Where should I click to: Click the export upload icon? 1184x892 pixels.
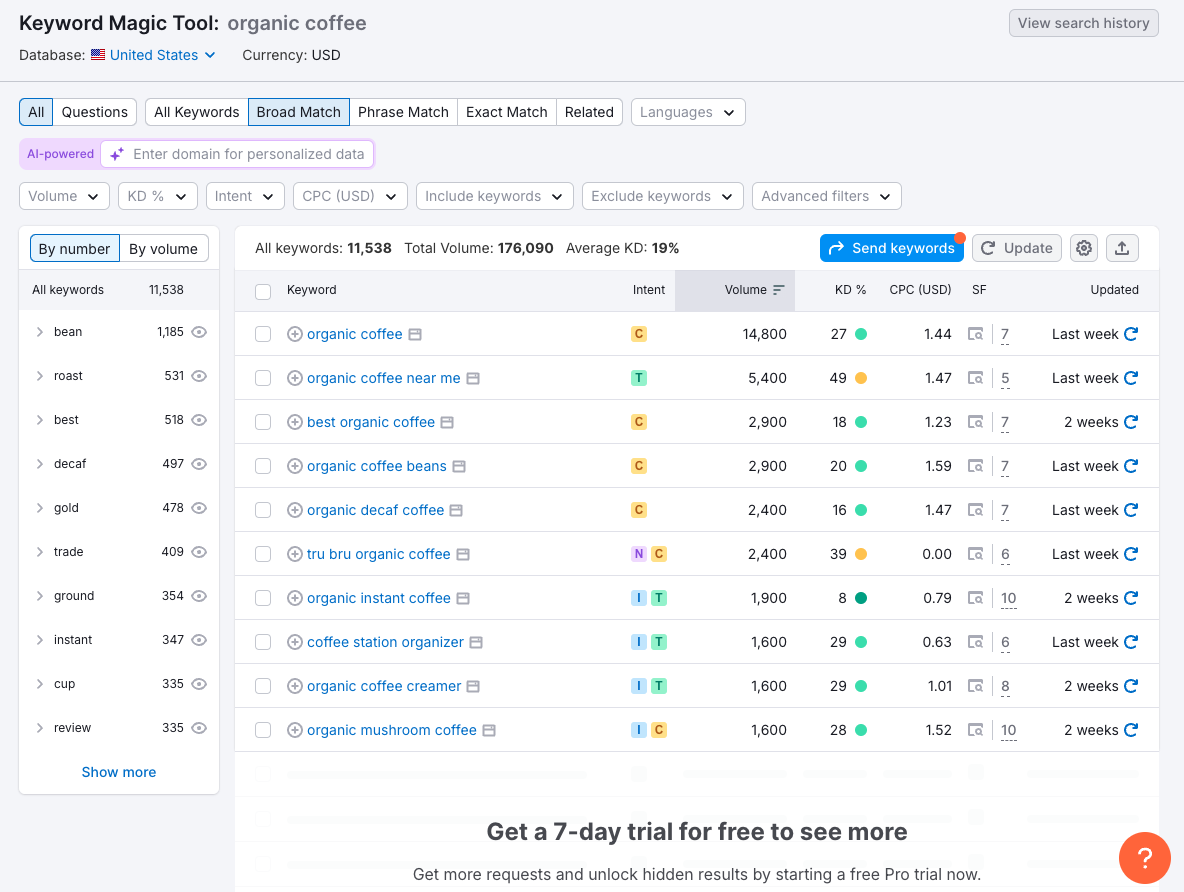(1122, 248)
